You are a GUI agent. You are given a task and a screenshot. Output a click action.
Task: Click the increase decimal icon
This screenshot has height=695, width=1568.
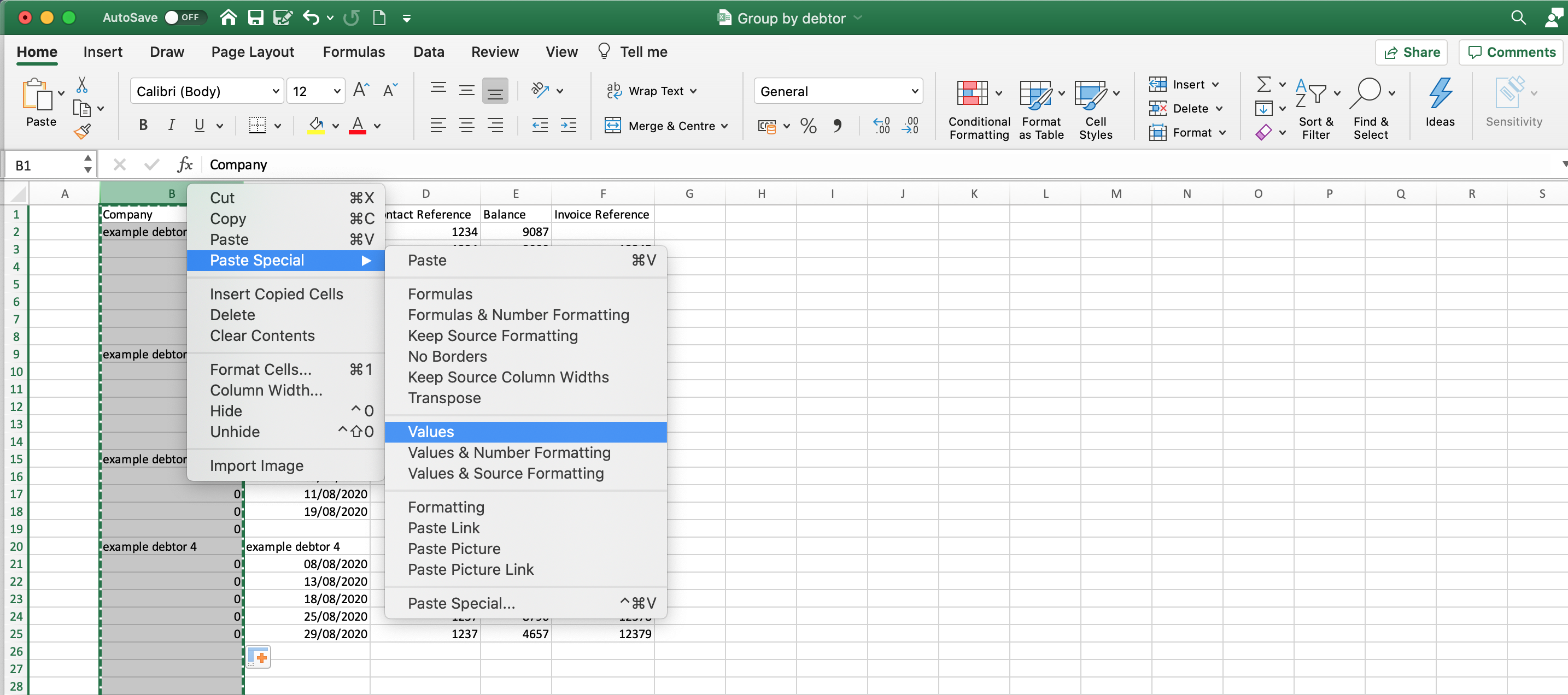(x=881, y=126)
